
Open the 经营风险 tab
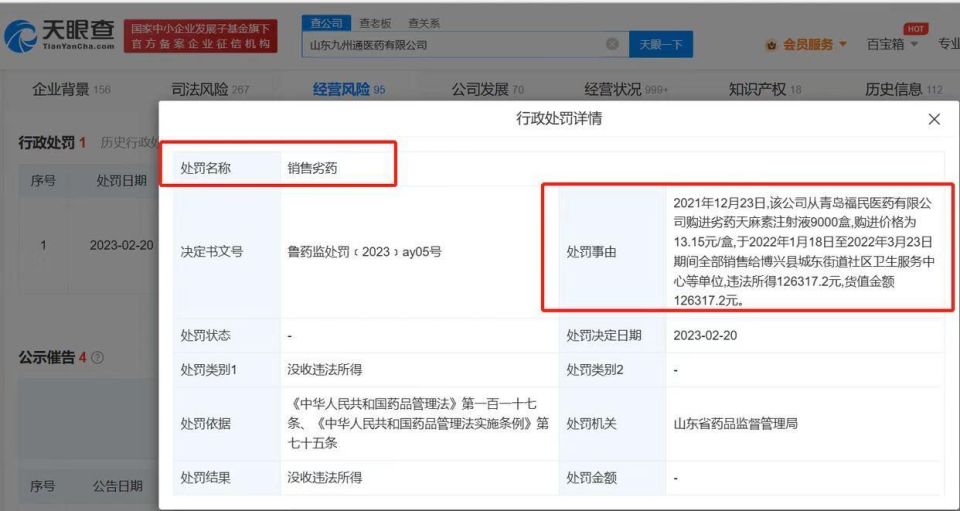tap(349, 89)
